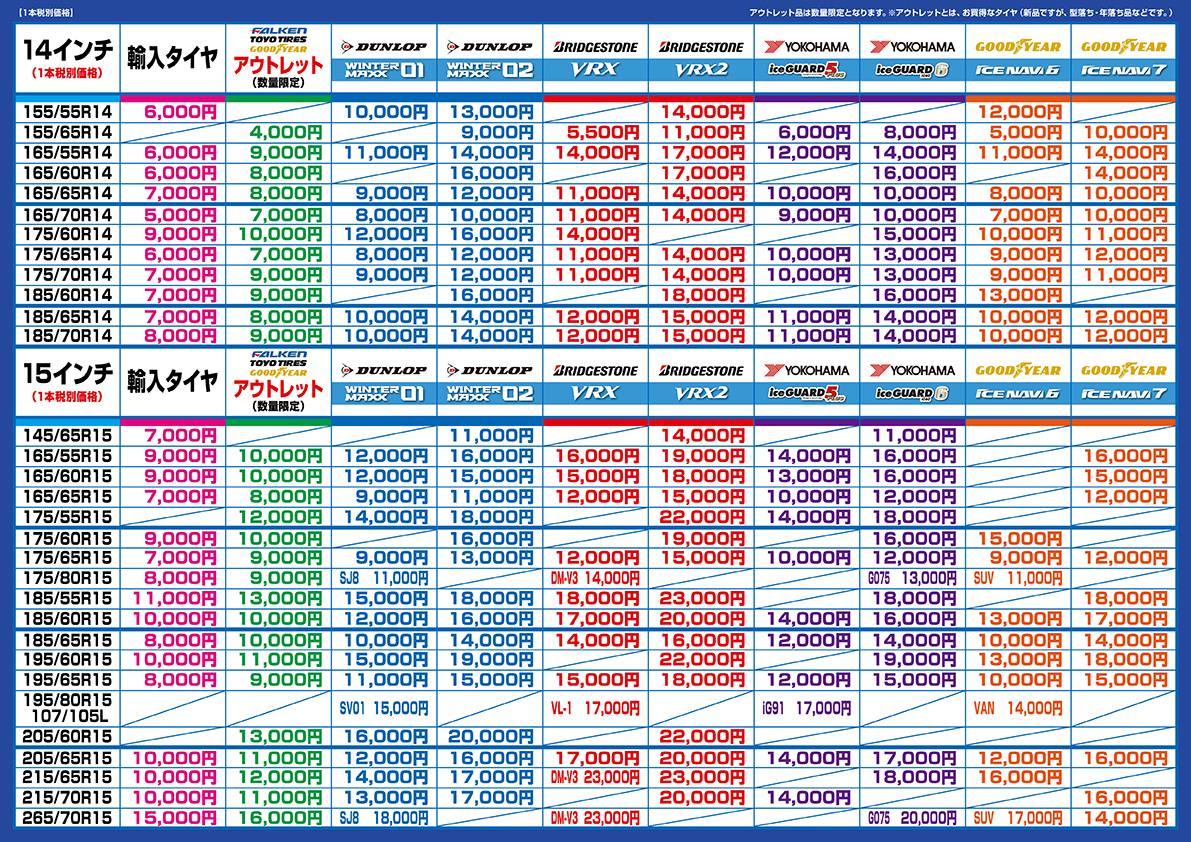Select the 輸入タイヤ header in the 15インチ section
Image resolution: width=1191 pixels, height=842 pixels.
click(x=172, y=381)
